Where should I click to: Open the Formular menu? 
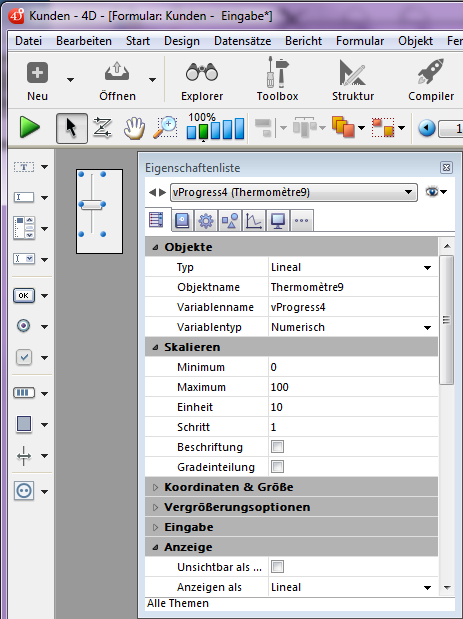[360, 41]
